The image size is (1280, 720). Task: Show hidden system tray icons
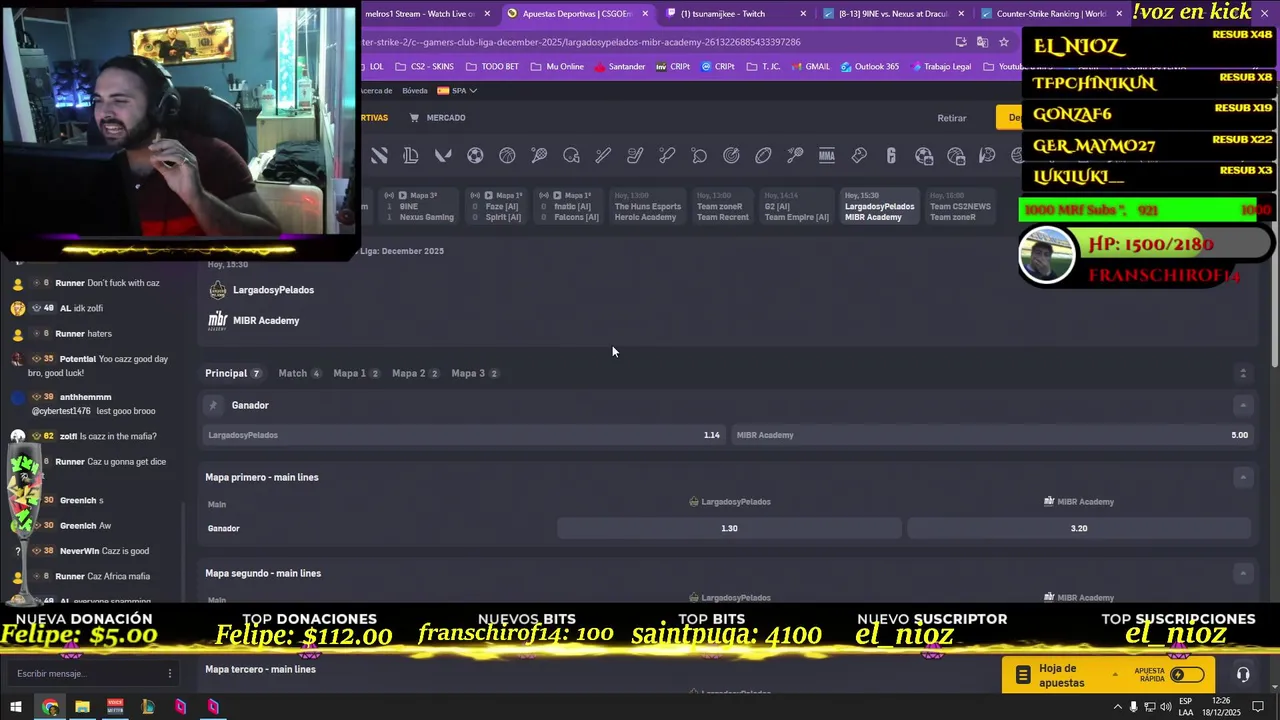click(1118, 707)
